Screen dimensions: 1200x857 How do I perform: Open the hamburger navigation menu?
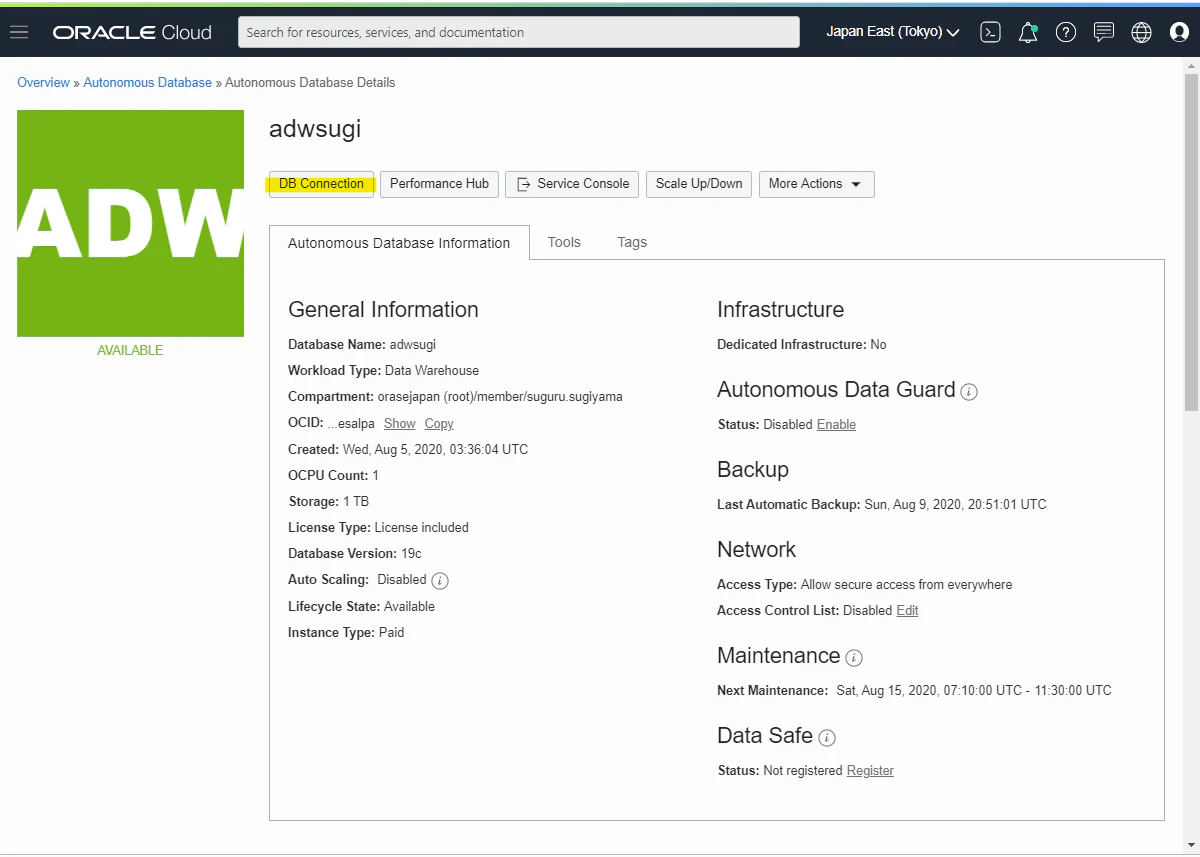point(19,32)
